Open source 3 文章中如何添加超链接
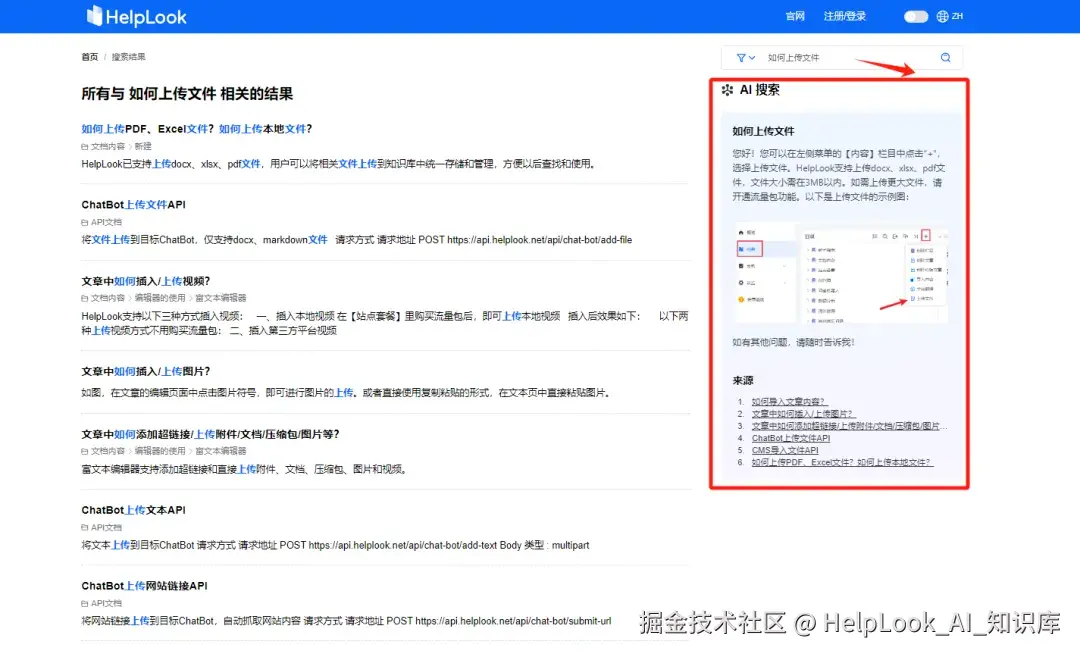 click(x=849, y=426)
